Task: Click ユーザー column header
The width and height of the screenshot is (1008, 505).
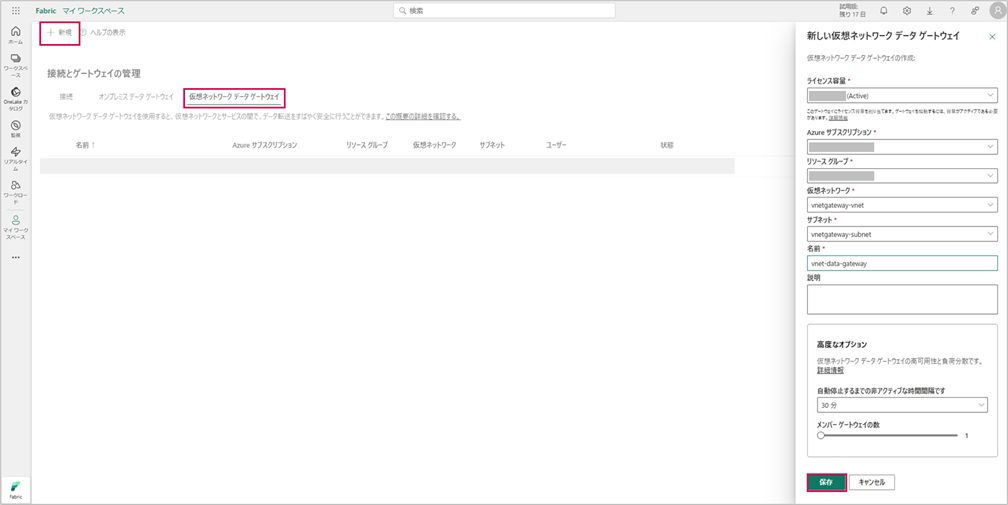Action: point(556,145)
